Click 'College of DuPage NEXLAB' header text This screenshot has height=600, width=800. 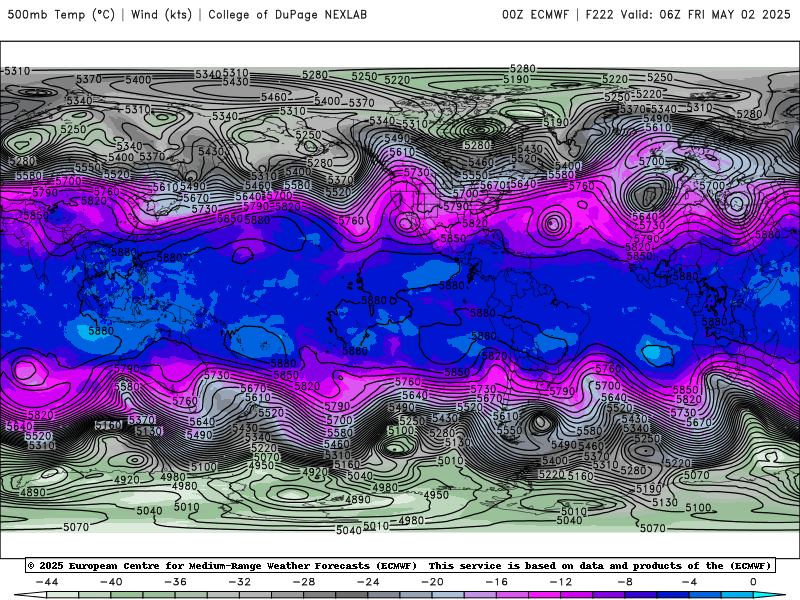[x=287, y=14]
